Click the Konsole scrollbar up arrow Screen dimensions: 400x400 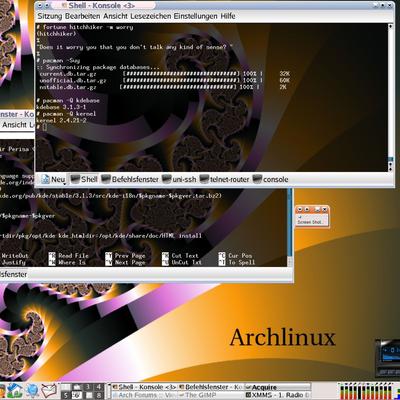pyautogui.click(x=391, y=27)
